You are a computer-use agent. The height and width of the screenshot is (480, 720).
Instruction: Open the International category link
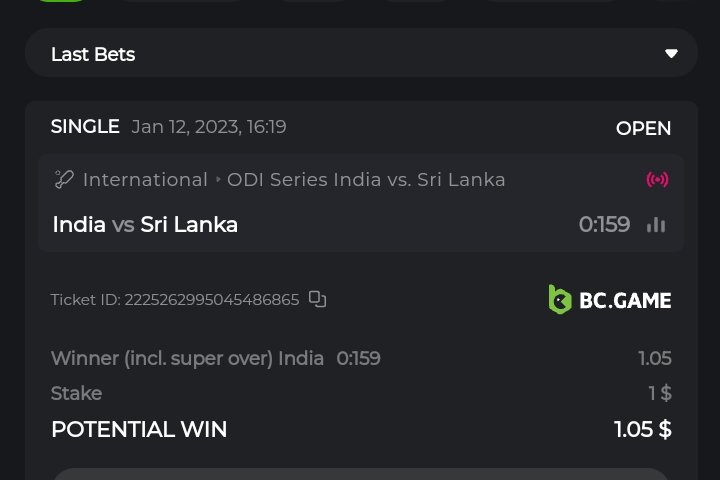coord(145,180)
